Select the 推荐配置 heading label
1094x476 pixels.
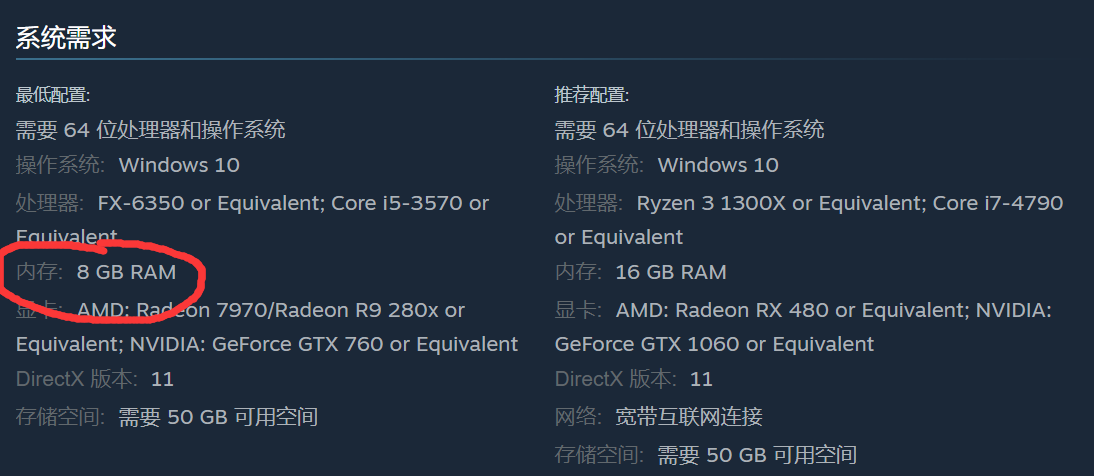click(592, 95)
